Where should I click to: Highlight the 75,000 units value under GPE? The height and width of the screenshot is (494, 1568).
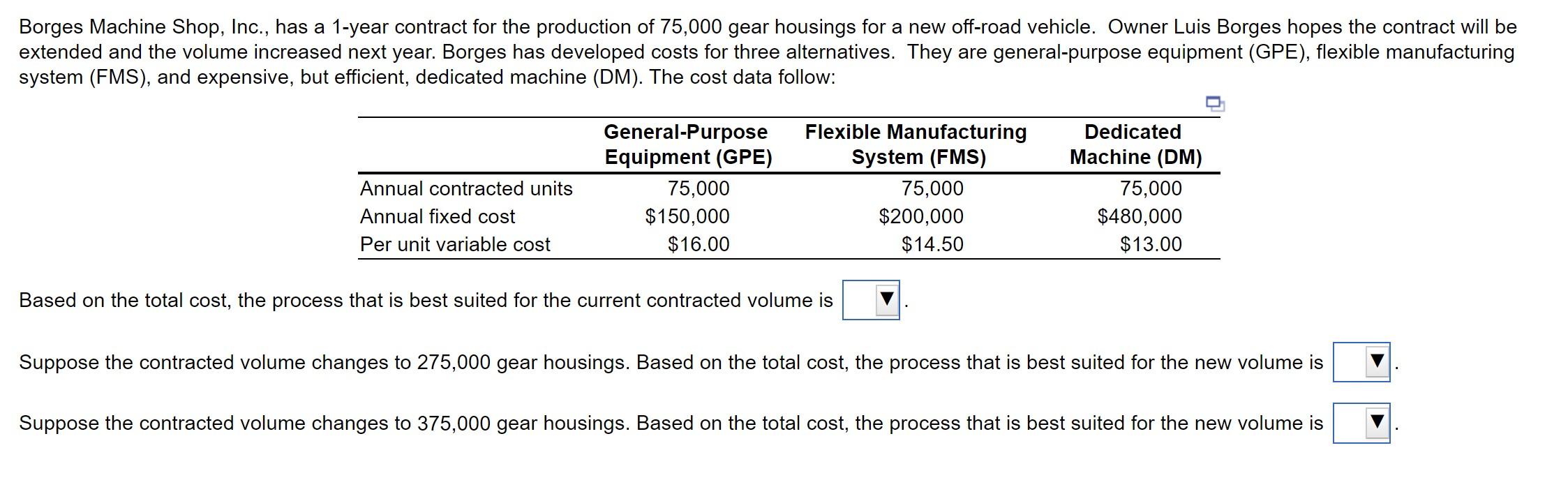click(700, 188)
